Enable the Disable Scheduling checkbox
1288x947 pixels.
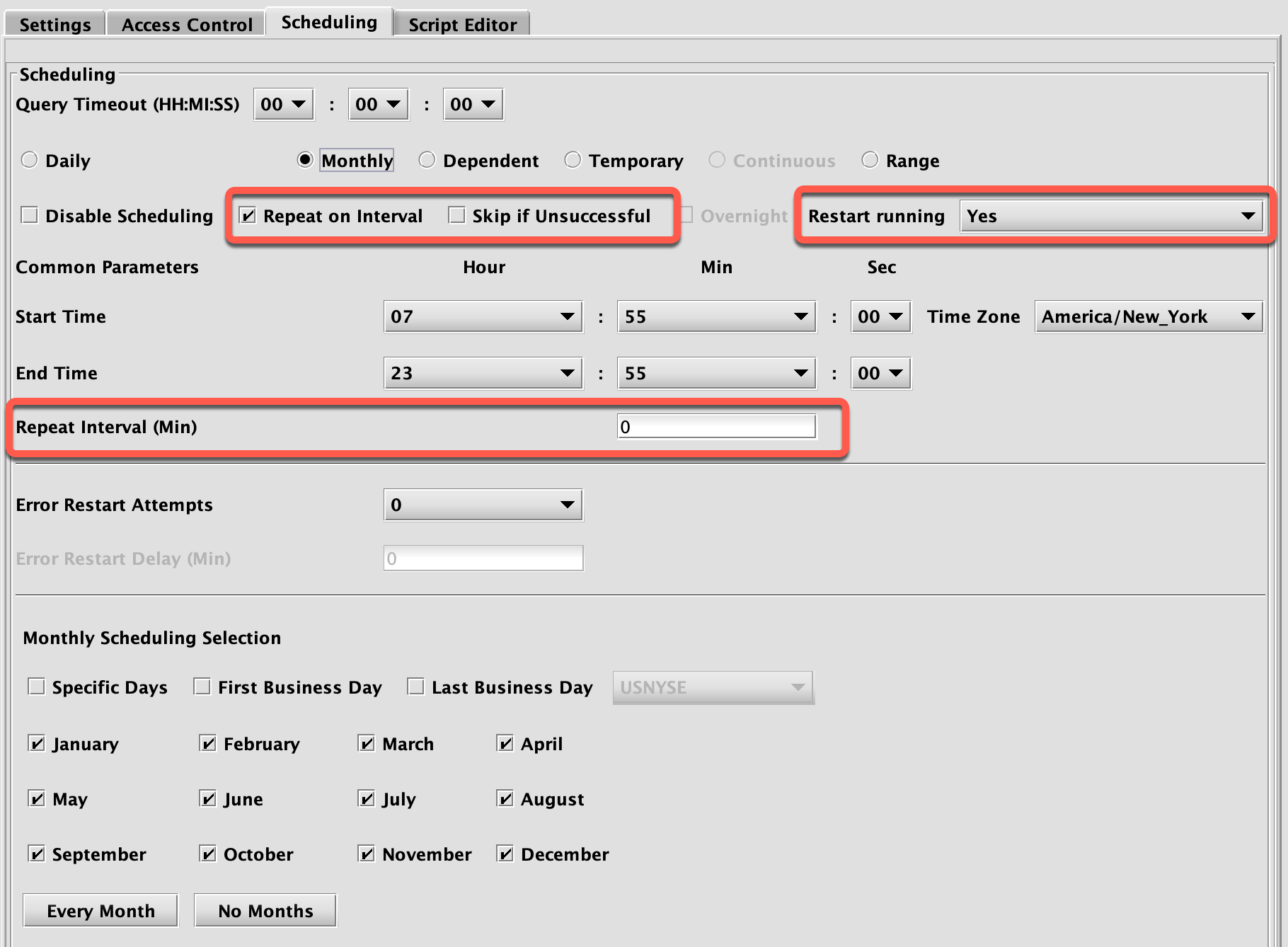click(30, 215)
